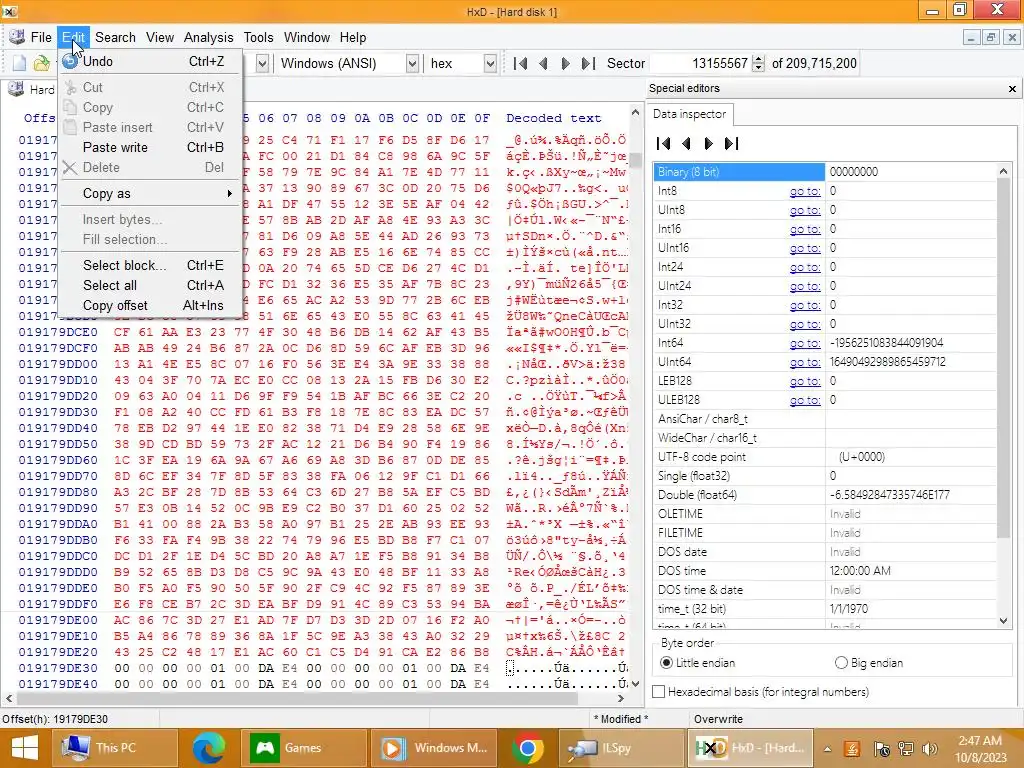Click go to link for Int32
Image resolution: width=1024 pixels, height=768 pixels.
click(805, 305)
